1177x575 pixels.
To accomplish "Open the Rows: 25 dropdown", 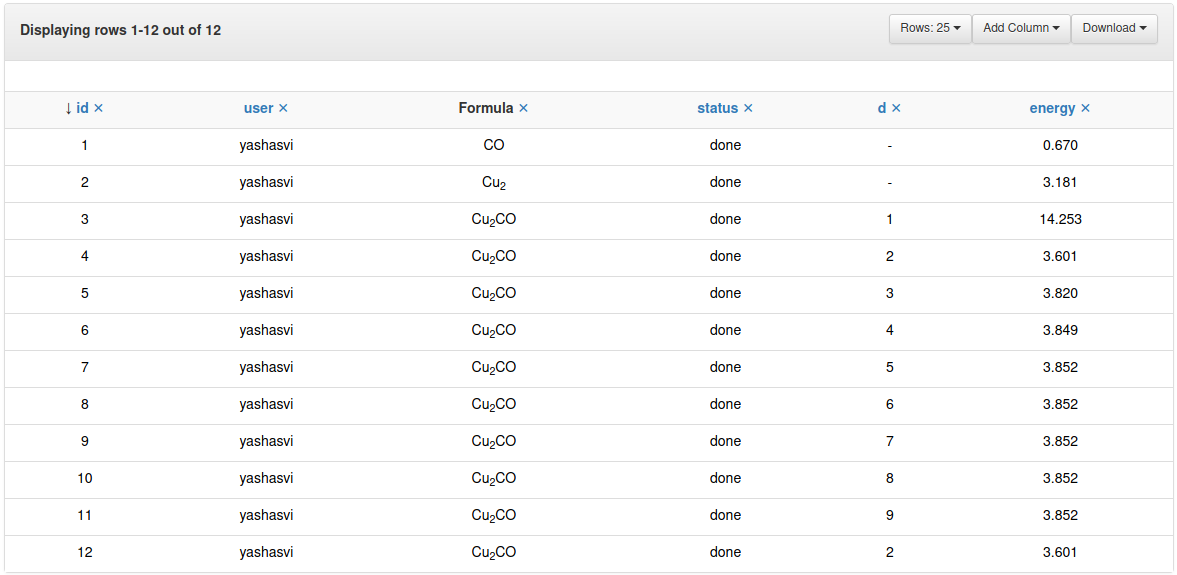I will coord(930,28).
